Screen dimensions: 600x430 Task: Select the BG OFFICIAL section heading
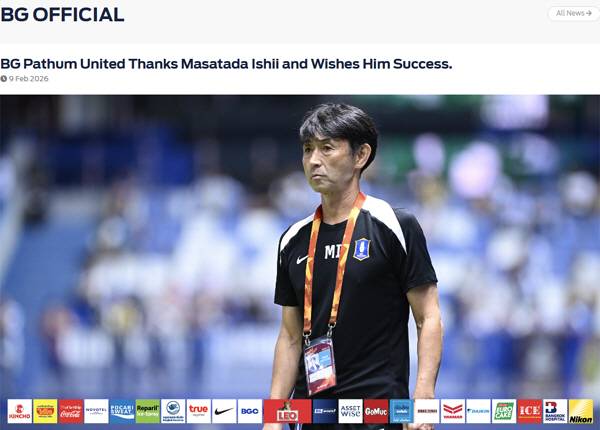tap(62, 15)
